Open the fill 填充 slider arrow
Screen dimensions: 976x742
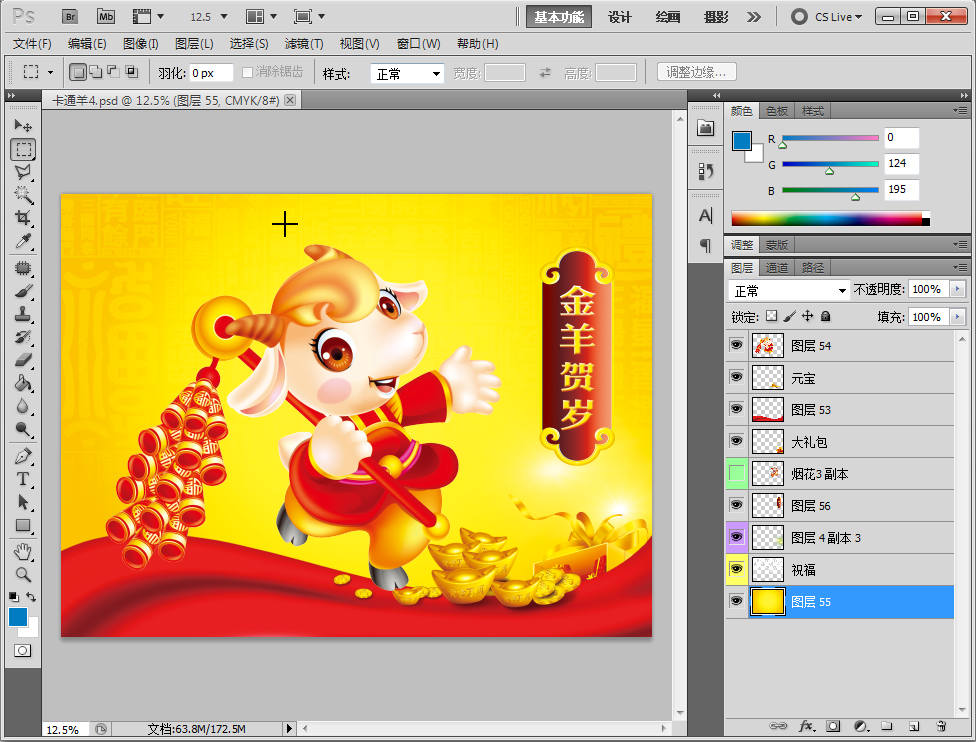click(957, 316)
